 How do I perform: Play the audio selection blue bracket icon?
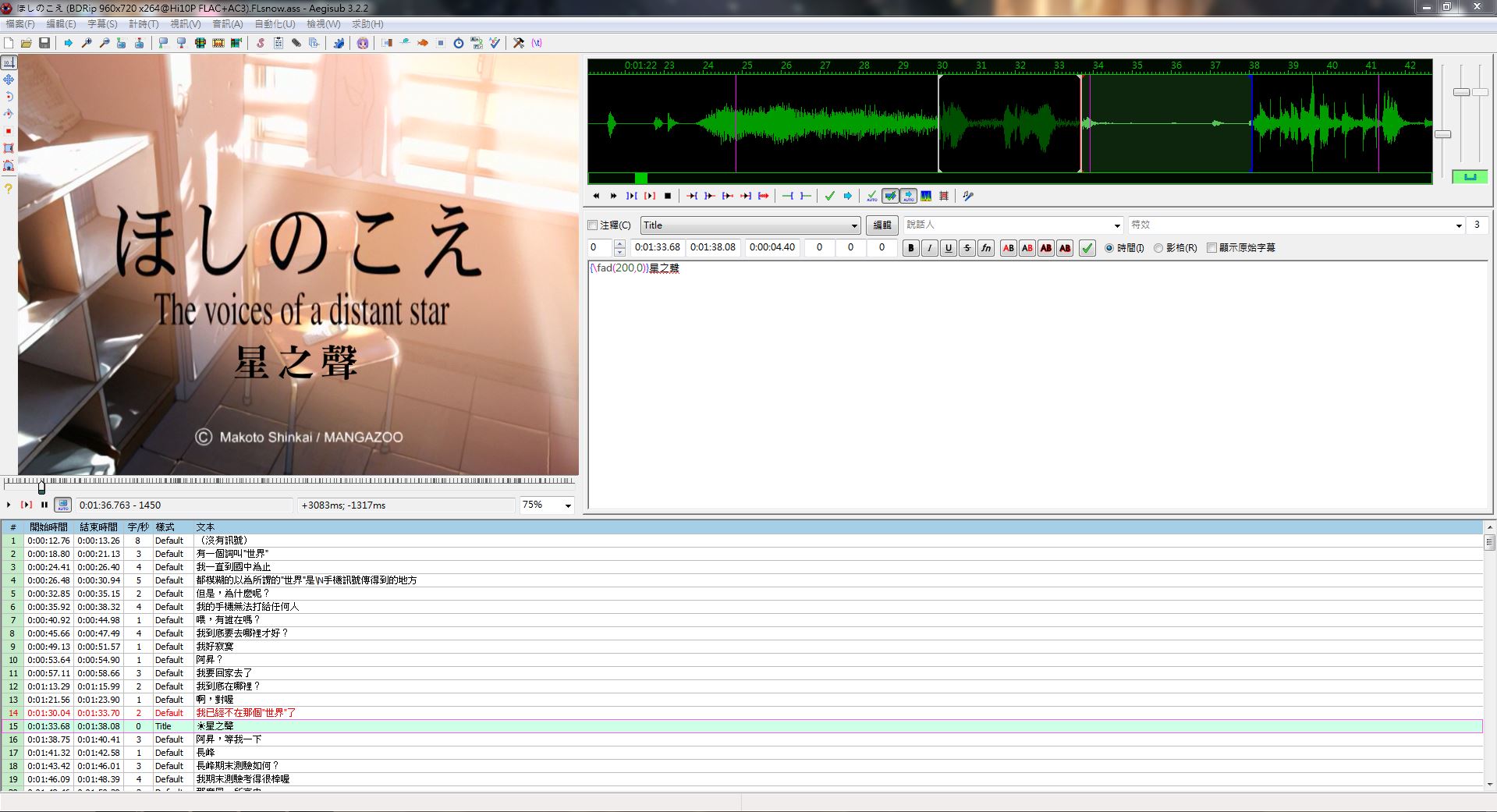(x=632, y=196)
